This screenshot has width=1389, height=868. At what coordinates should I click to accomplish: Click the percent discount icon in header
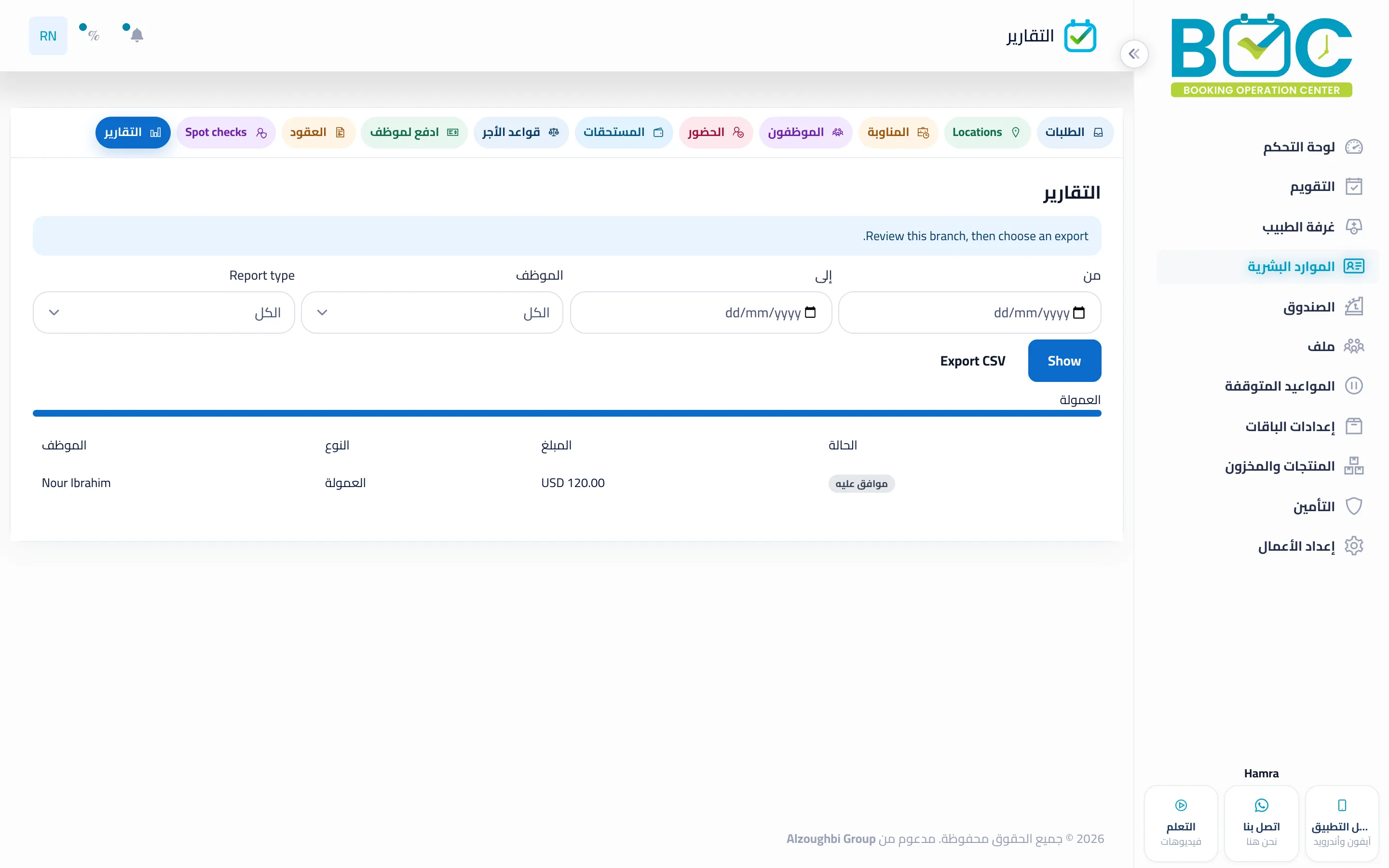(x=94, y=36)
